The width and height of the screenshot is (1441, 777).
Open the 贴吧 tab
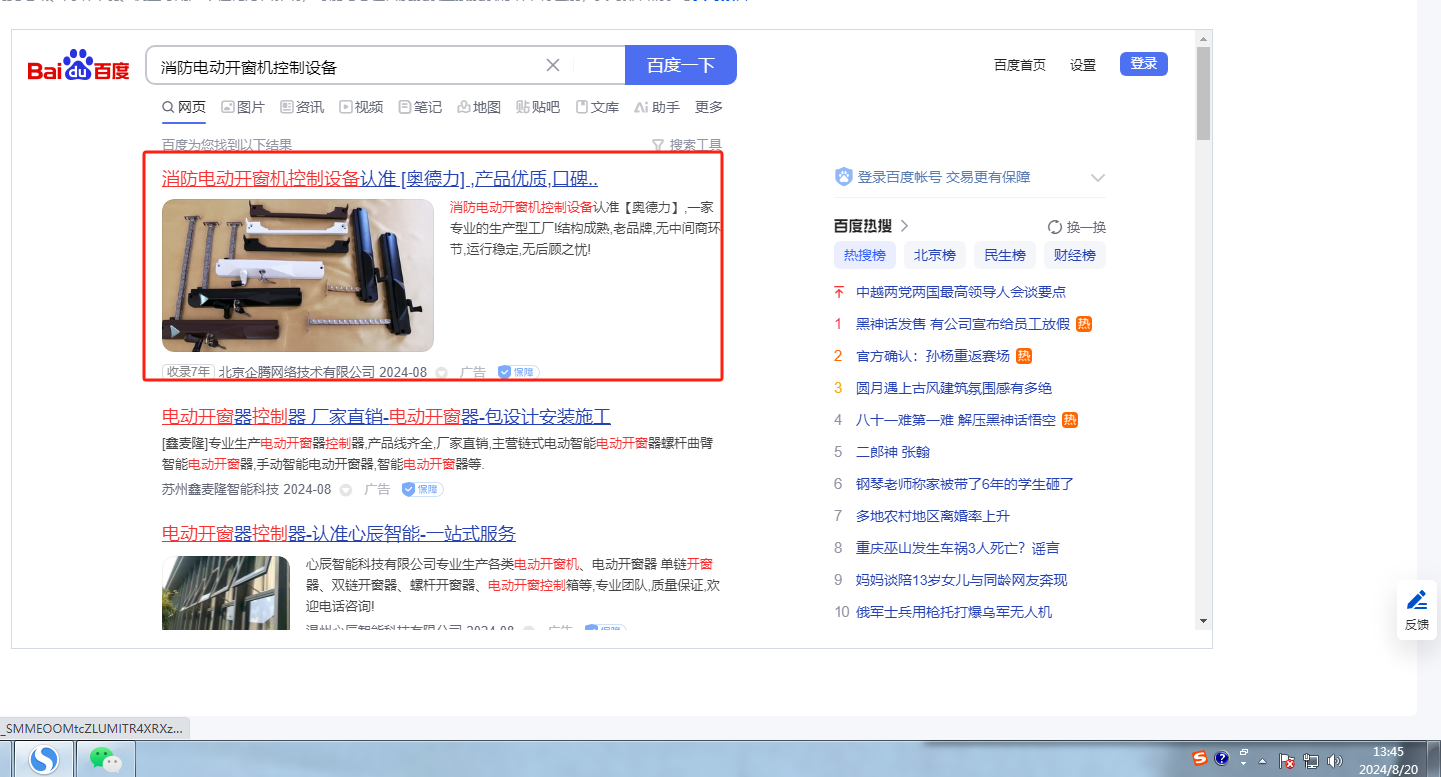[538, 107]
